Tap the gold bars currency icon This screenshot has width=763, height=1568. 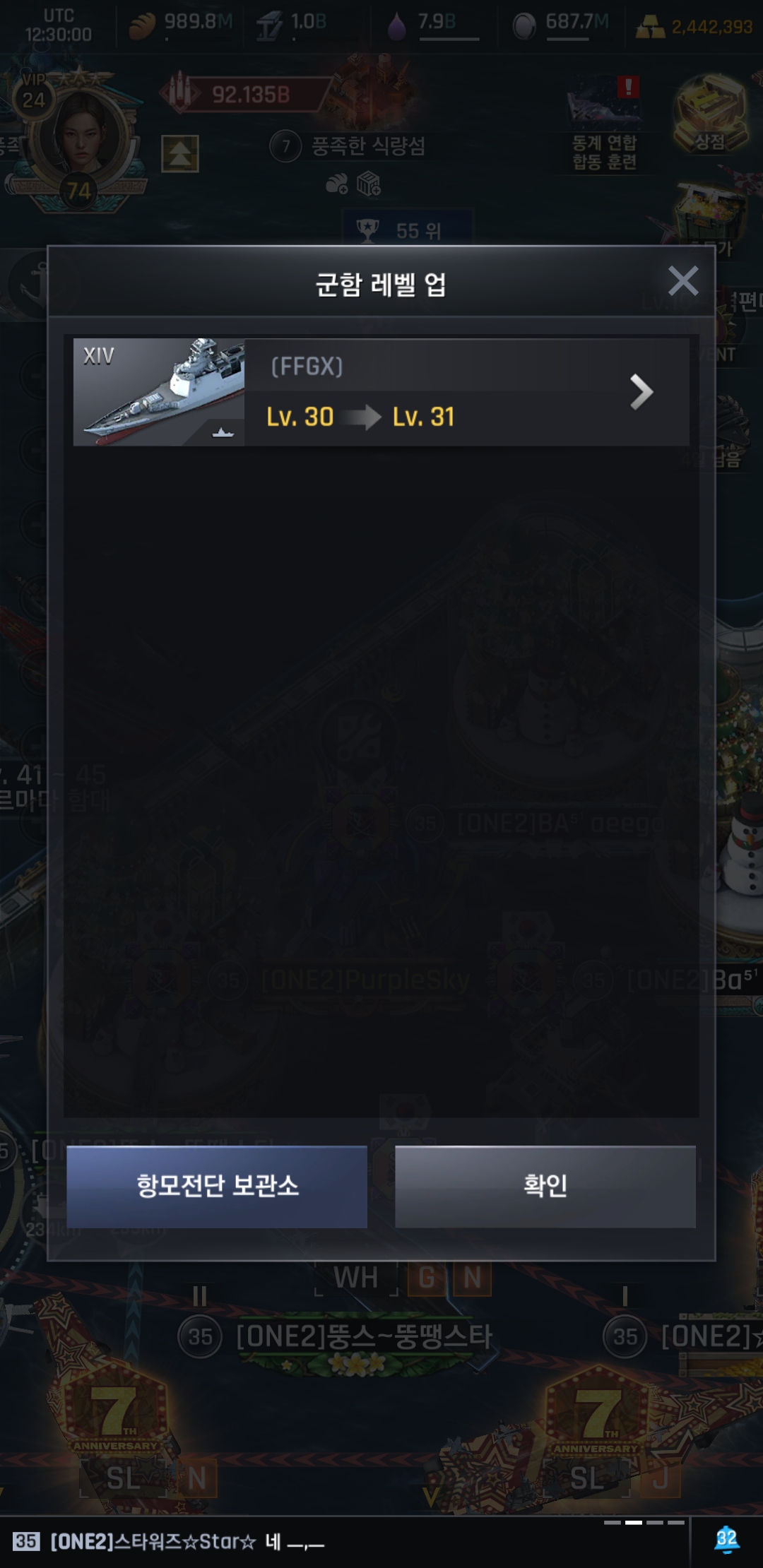tap(650, 27)
